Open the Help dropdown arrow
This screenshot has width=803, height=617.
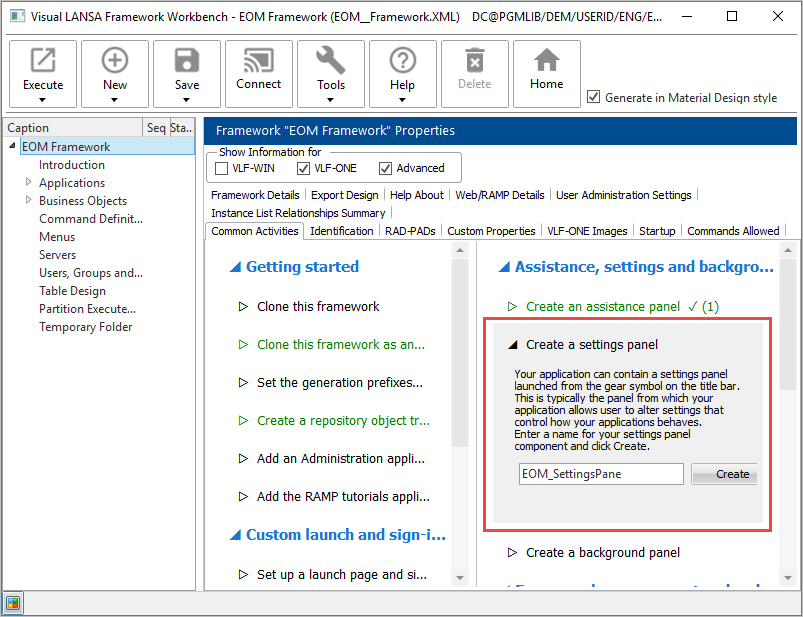403,100
